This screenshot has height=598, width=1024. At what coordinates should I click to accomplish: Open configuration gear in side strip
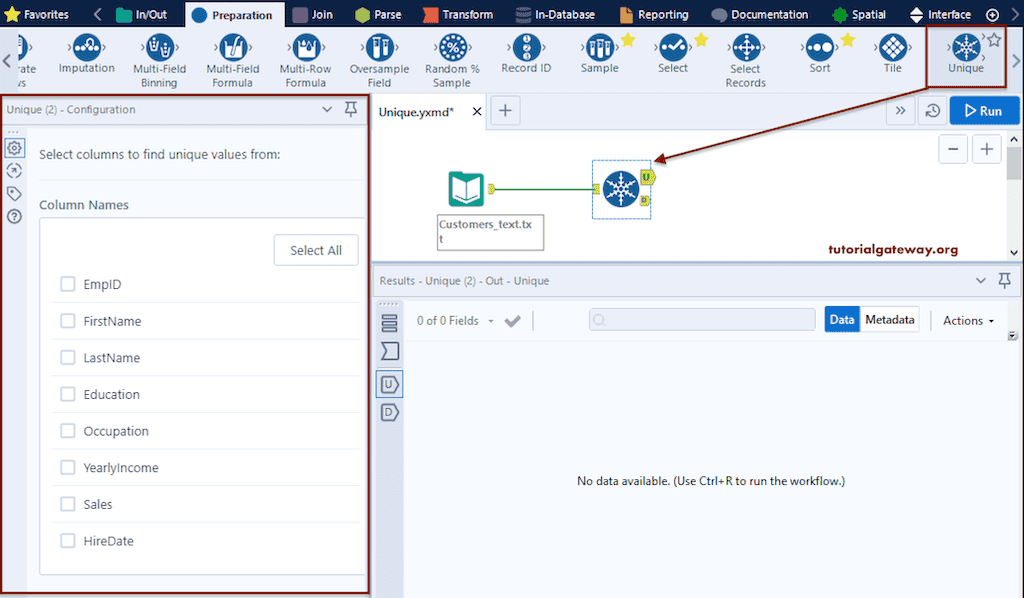coord(14,148)
